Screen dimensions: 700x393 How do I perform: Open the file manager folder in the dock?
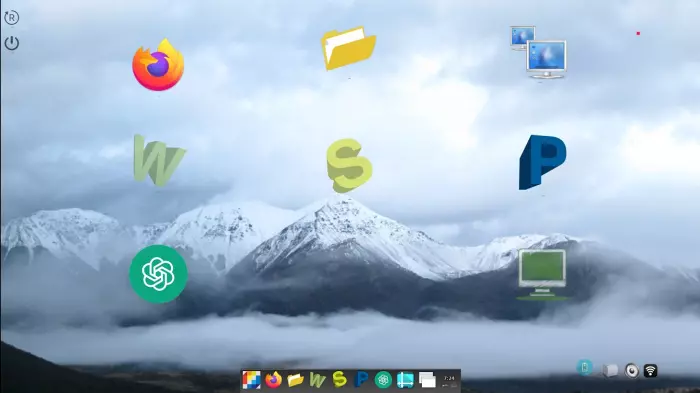[295, 380]
